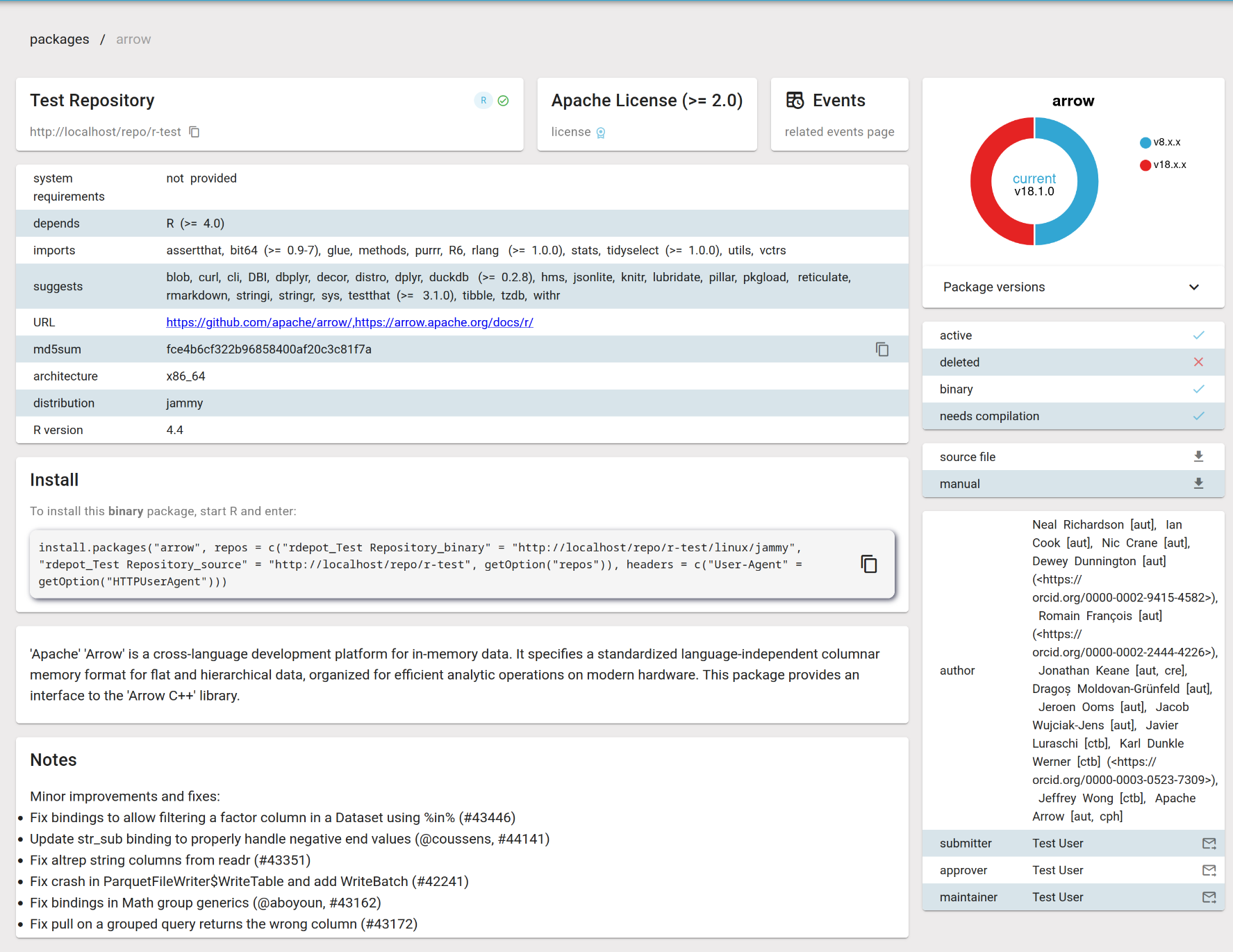This screenshot has height=952, width=1233.
Task: Click the deleted status red cross
Action: click(x=1198, y=362)
